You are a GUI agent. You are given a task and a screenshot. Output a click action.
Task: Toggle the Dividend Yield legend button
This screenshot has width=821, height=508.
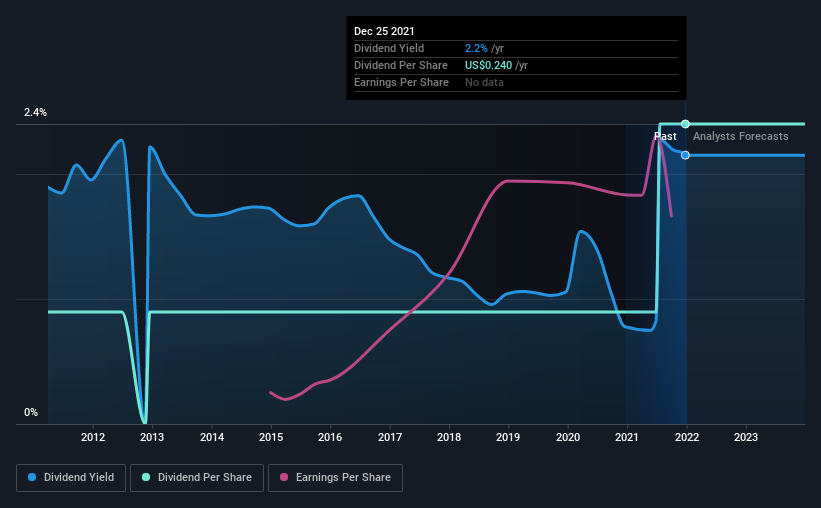pyautogui.click(x=71, y=478)
